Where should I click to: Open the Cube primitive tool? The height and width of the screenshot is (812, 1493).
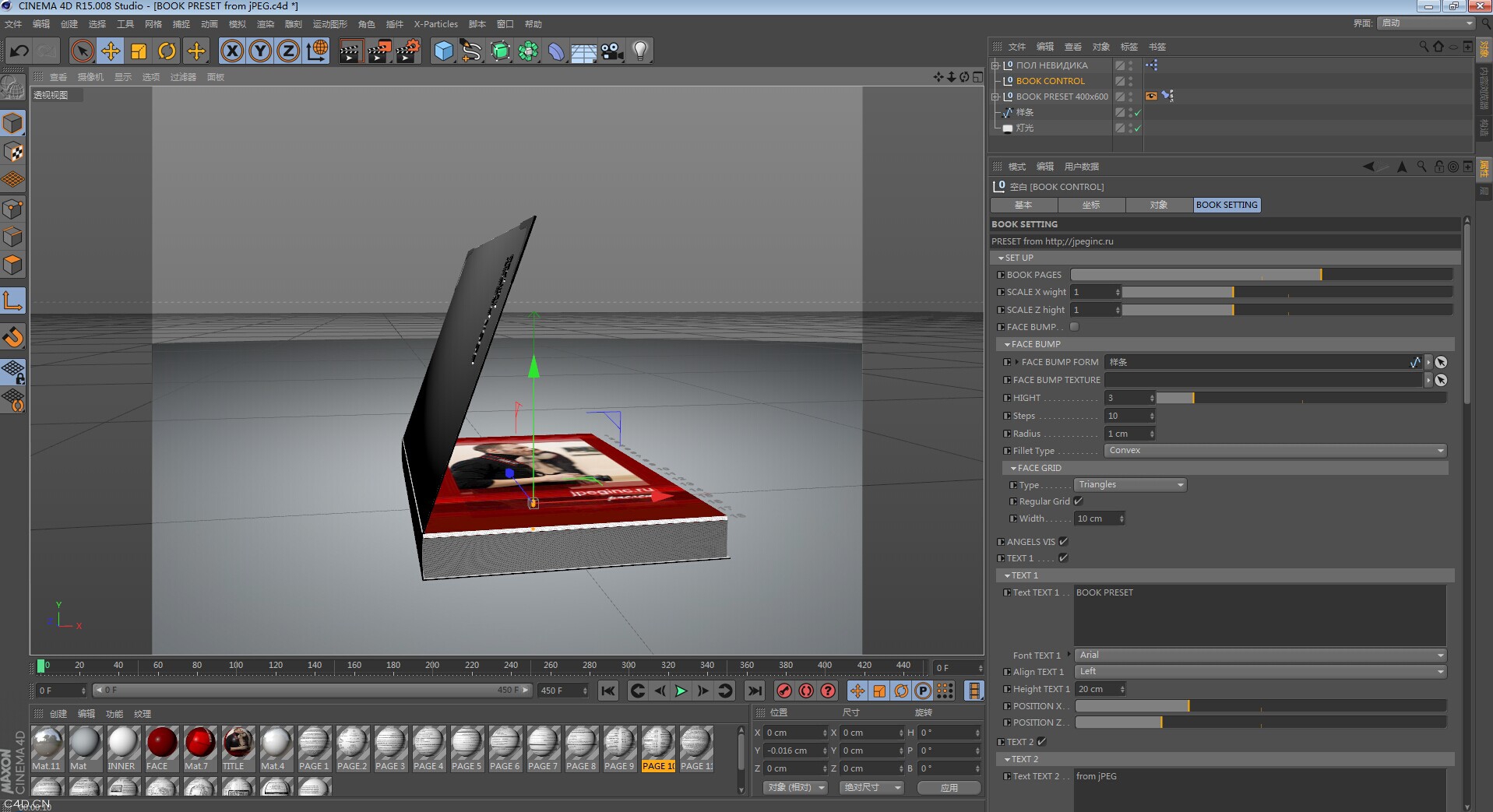pos(442,51)
